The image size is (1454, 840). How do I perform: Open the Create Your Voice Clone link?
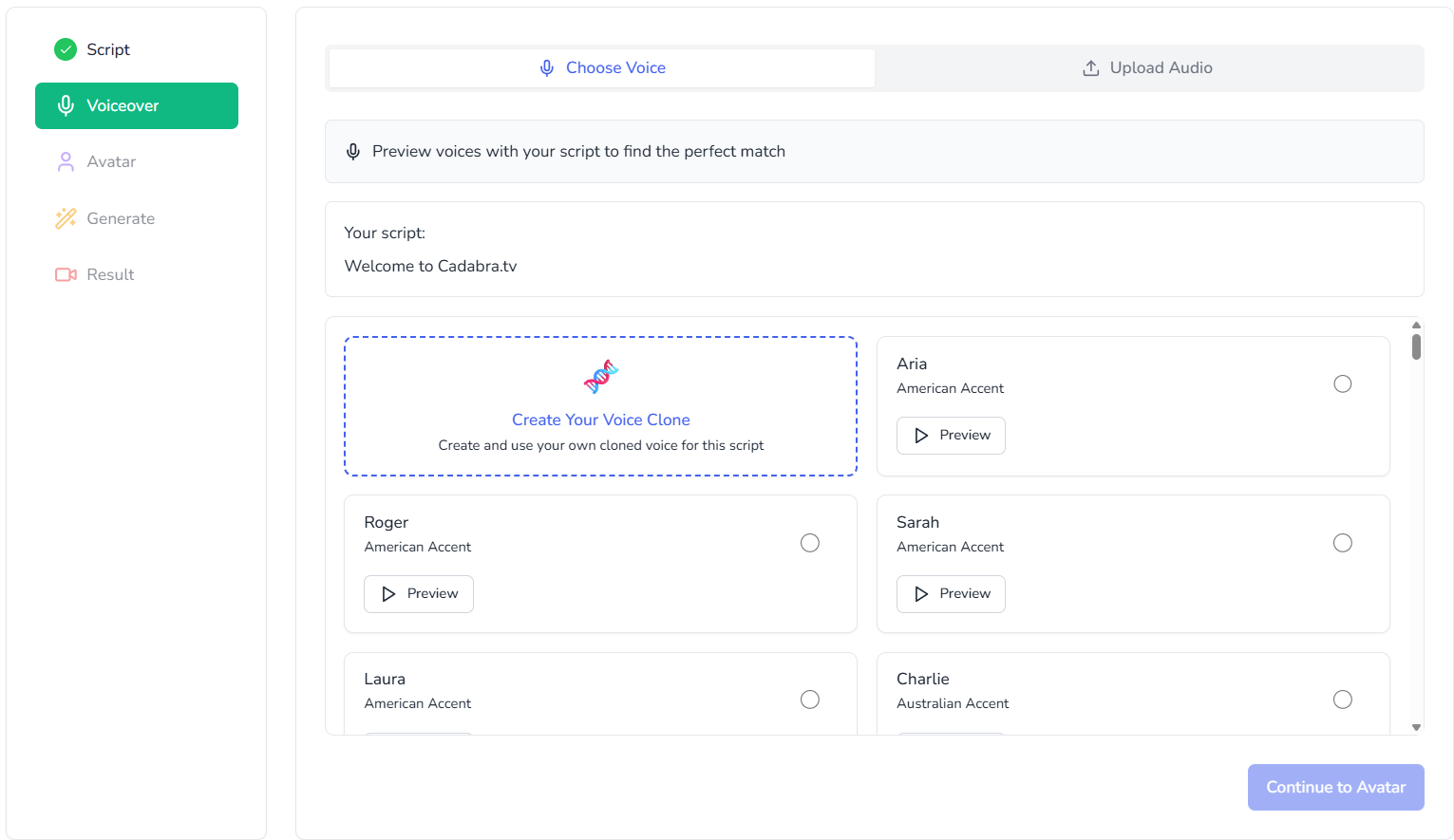600,420
